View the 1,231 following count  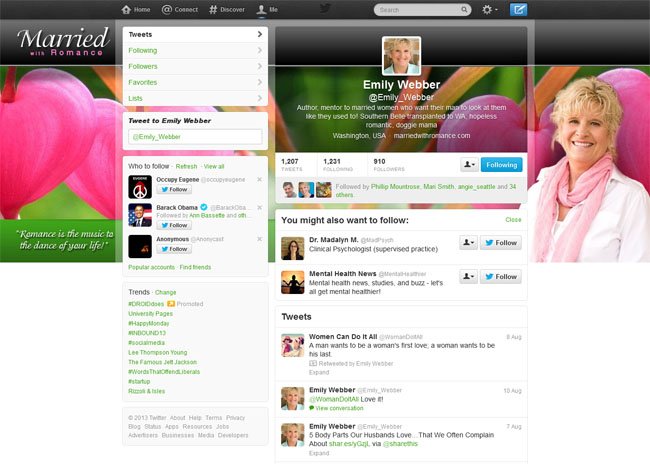(x=338, y=165)
